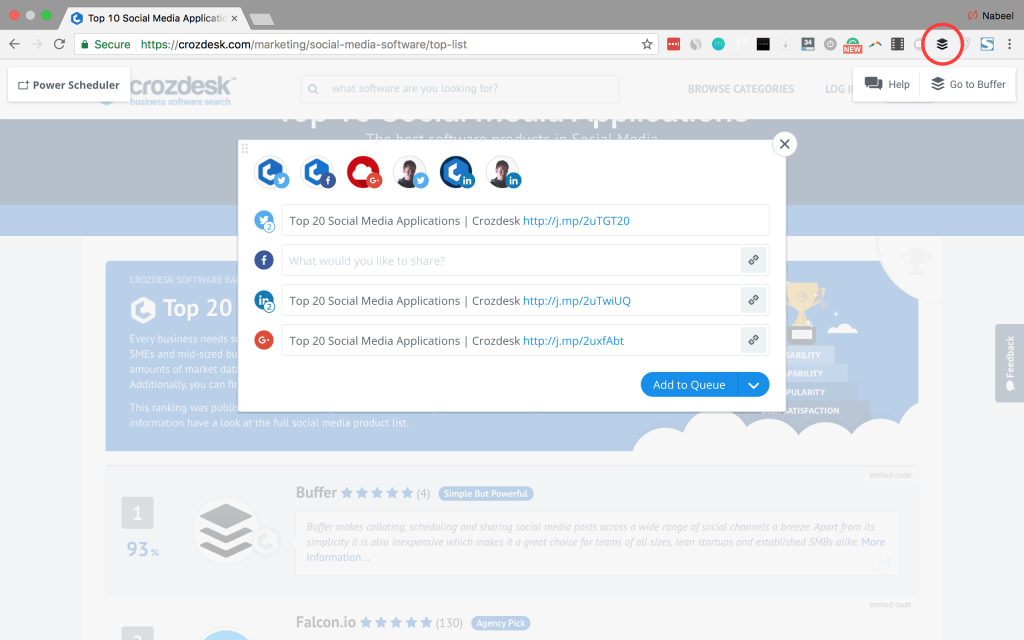The height and width of the screenshot is (640, 1024).
Task: Click the Add to Queue button
Action: pos(689,385)
